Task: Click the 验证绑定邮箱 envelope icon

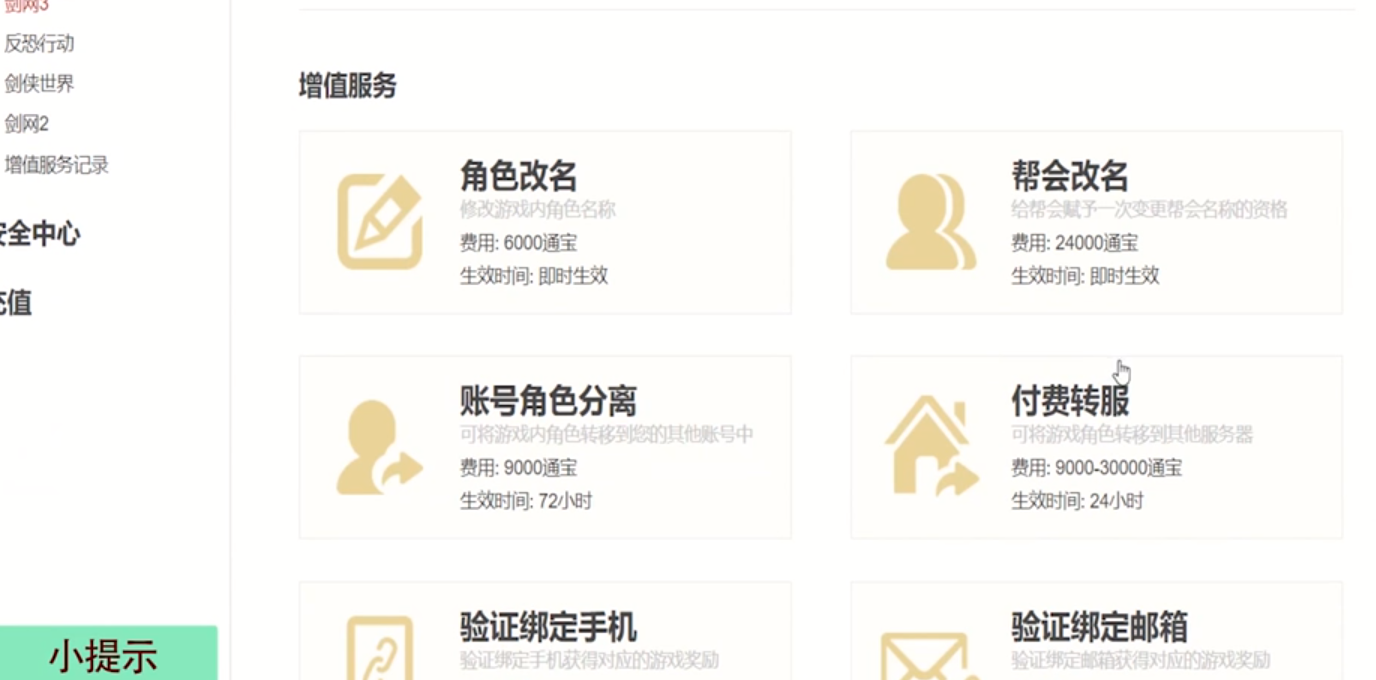Action: pos(930,655)
